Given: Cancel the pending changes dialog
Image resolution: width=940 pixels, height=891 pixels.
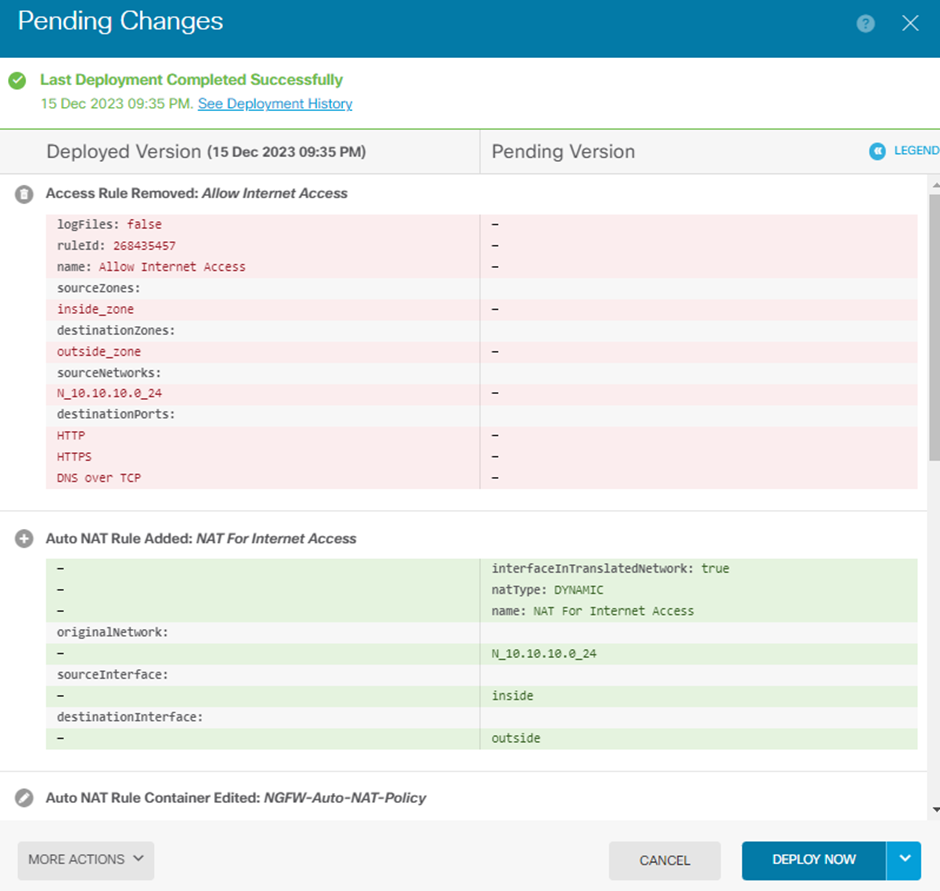Looking at the screenshot, I should (665, 860).
